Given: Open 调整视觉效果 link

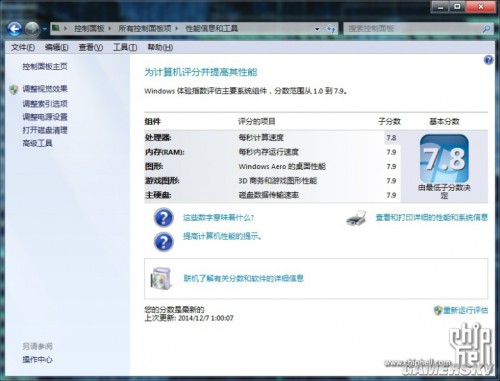Looking at the screenshot, I should point(45,89).
